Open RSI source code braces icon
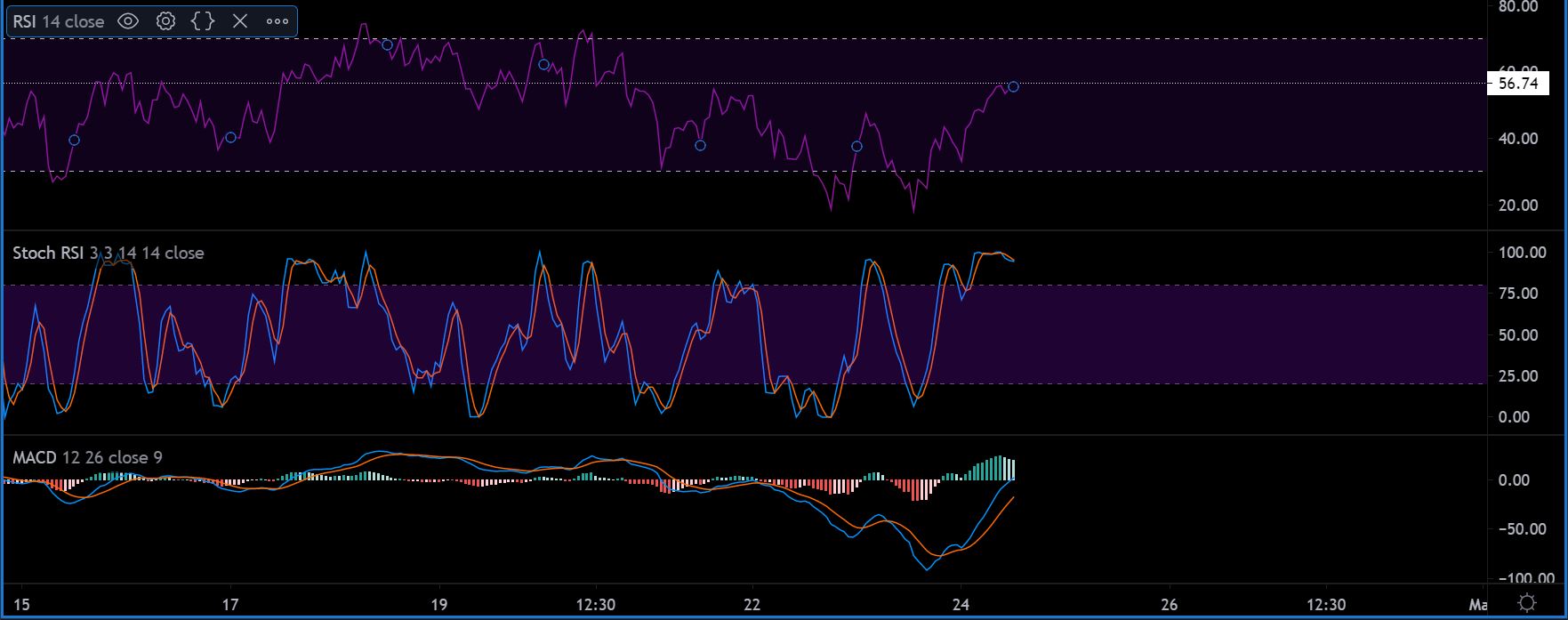 (203, 21)
